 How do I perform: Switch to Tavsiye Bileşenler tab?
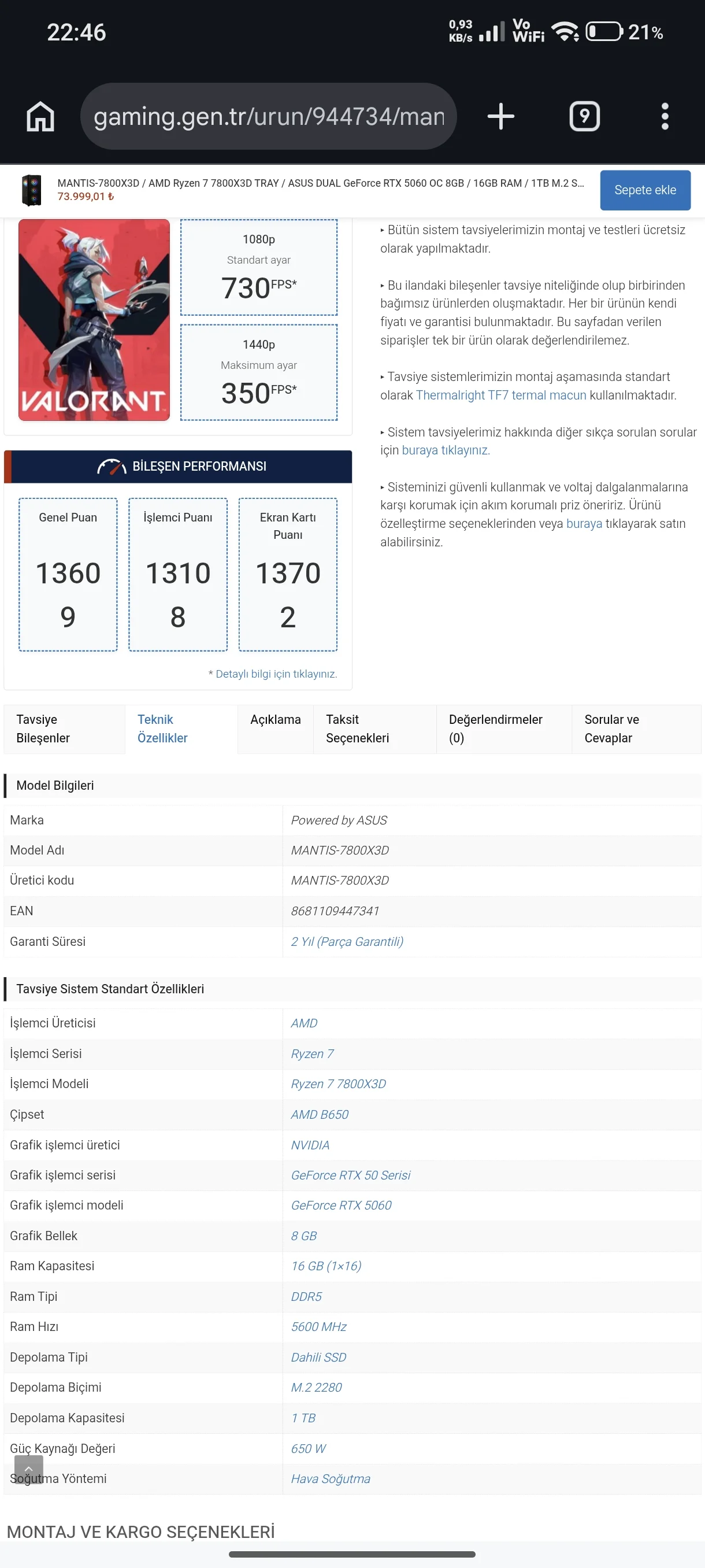coord(64,728)
